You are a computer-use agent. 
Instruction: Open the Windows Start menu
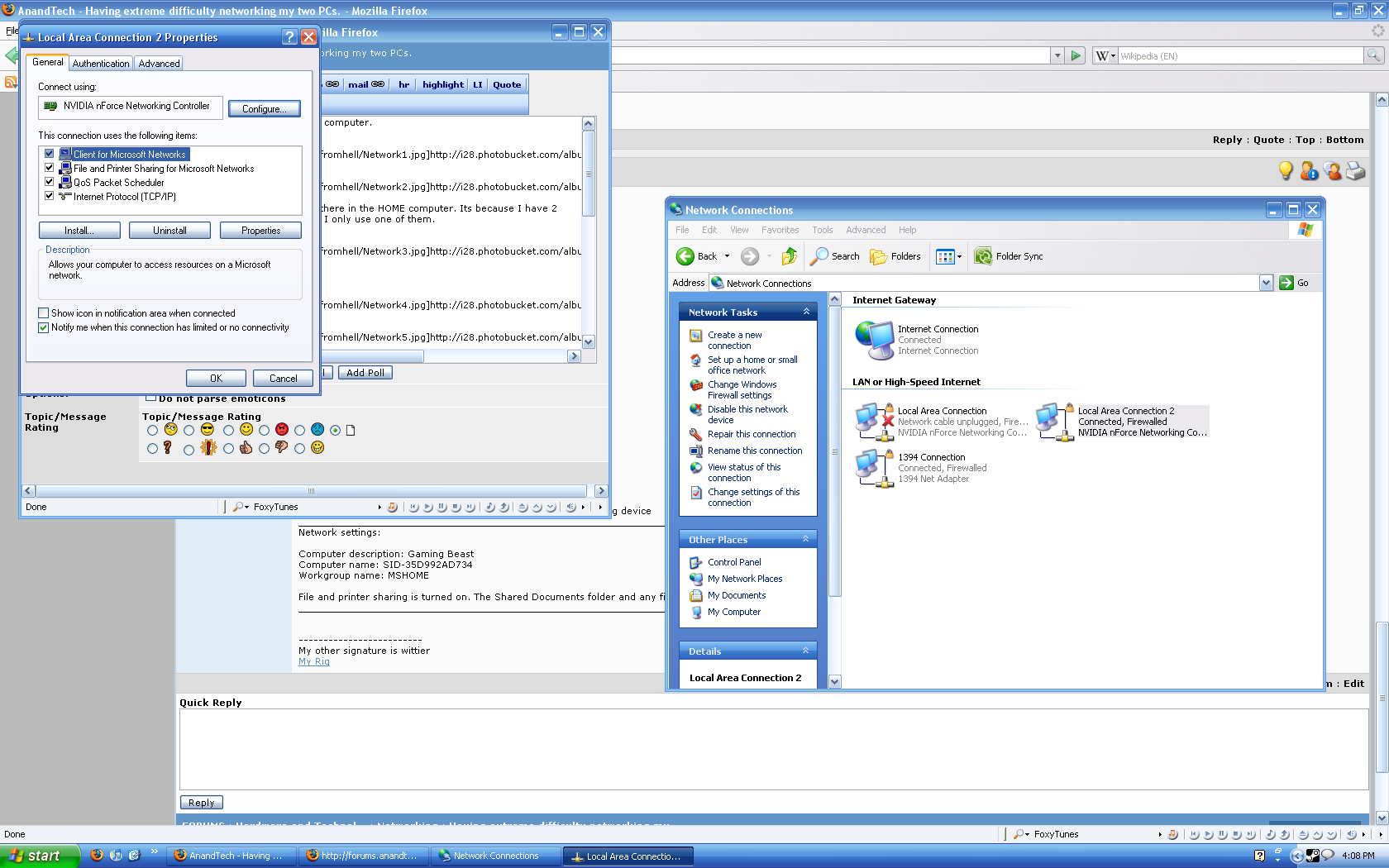(x=37, y=856)
